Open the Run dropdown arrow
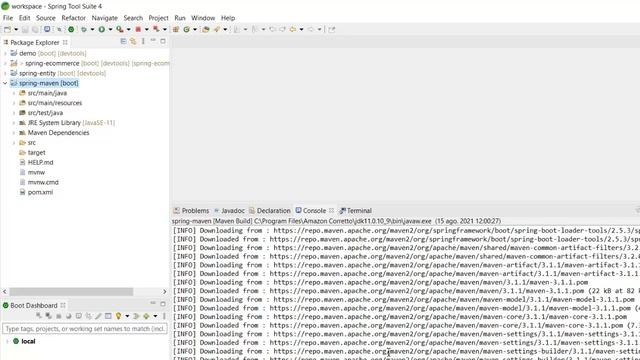 point(110,29)
